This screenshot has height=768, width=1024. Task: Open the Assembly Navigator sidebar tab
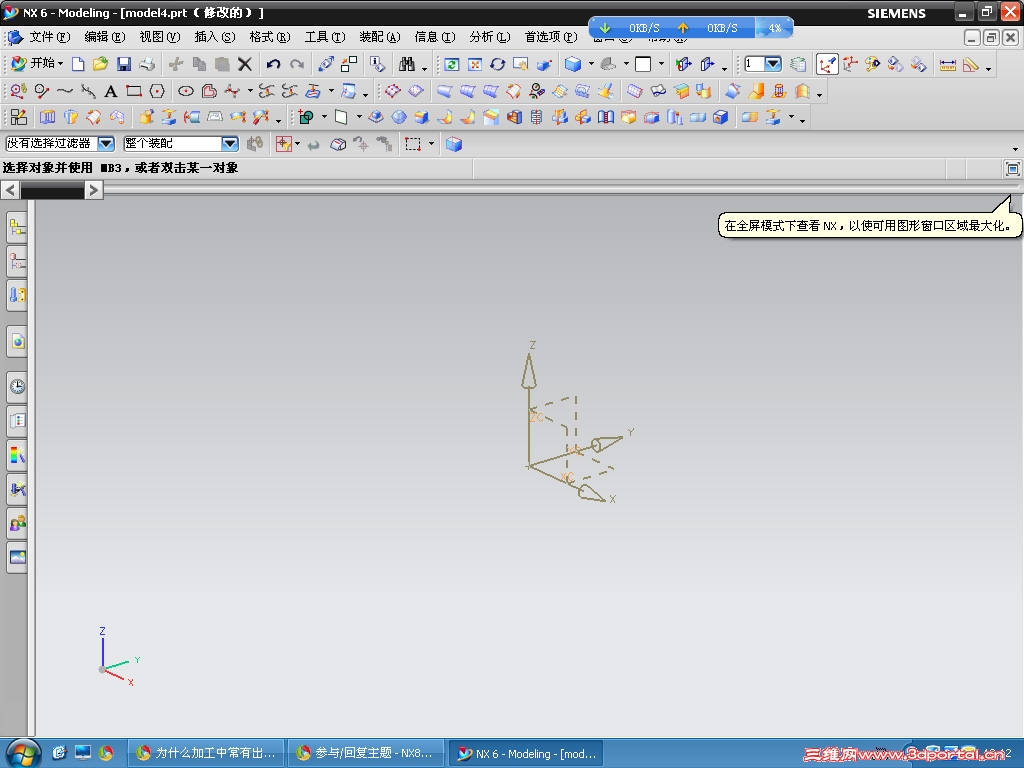pyautogui.click(x=18, y=227)
